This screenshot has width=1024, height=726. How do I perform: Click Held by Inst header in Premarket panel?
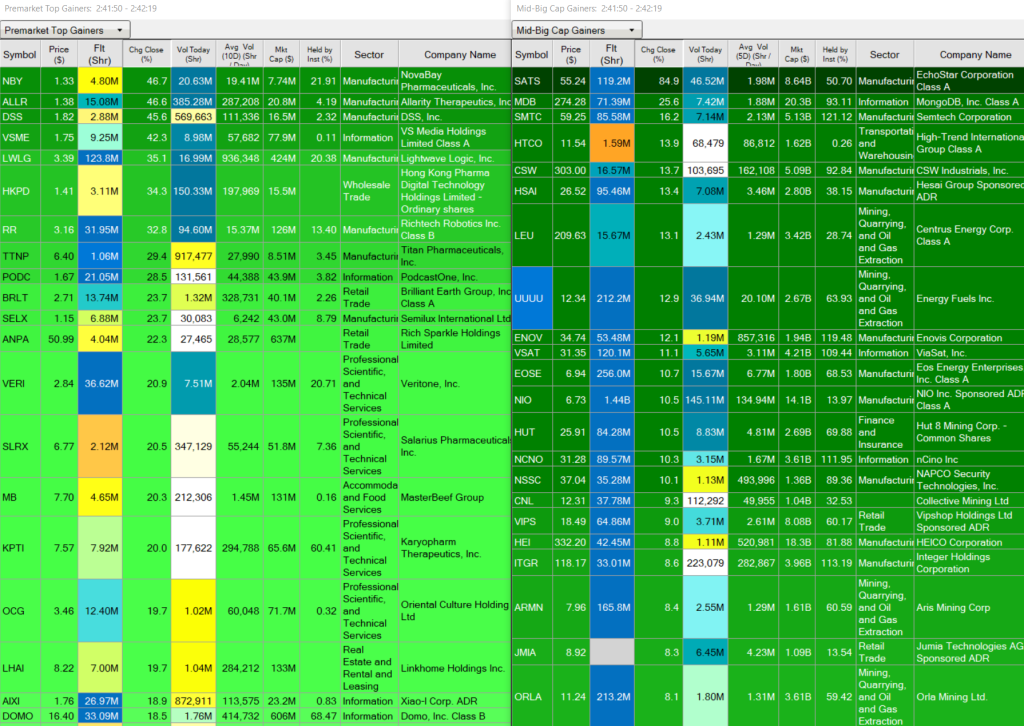(320, 55)
